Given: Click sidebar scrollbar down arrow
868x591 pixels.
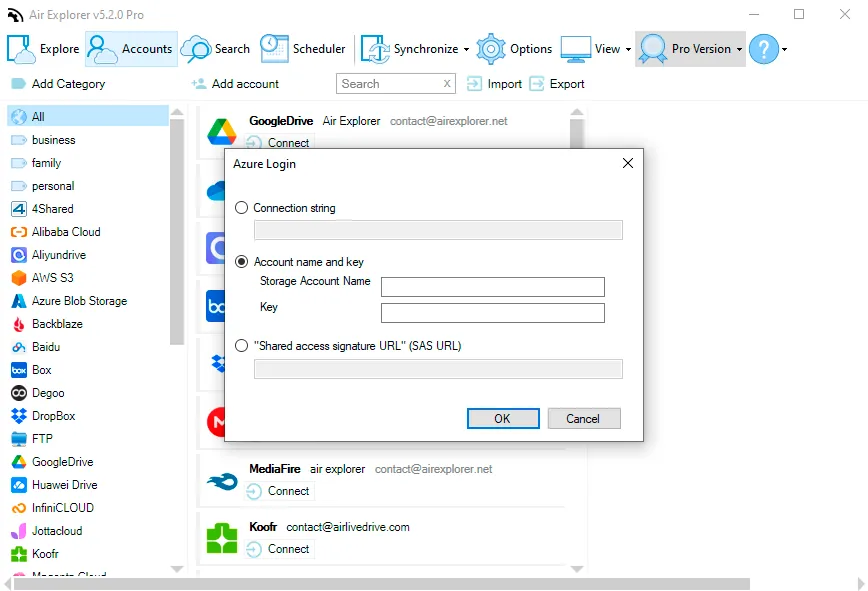Looking at the screenshot, I should click(x=177, y=568).
